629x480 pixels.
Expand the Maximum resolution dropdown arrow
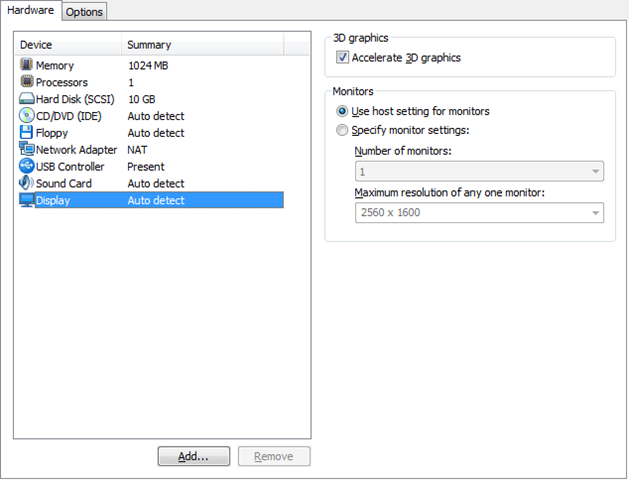click(595, 213)
